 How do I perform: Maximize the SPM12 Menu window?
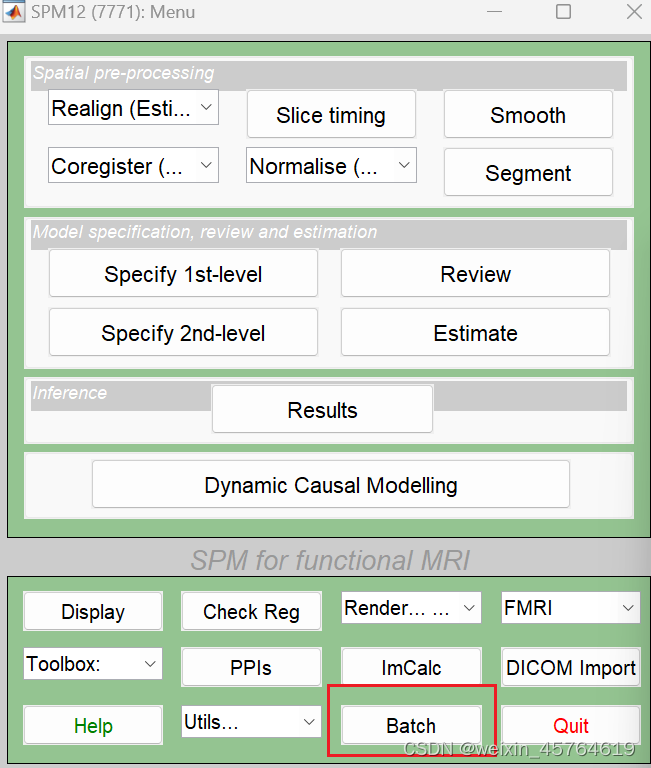click(x=563, y=12)
